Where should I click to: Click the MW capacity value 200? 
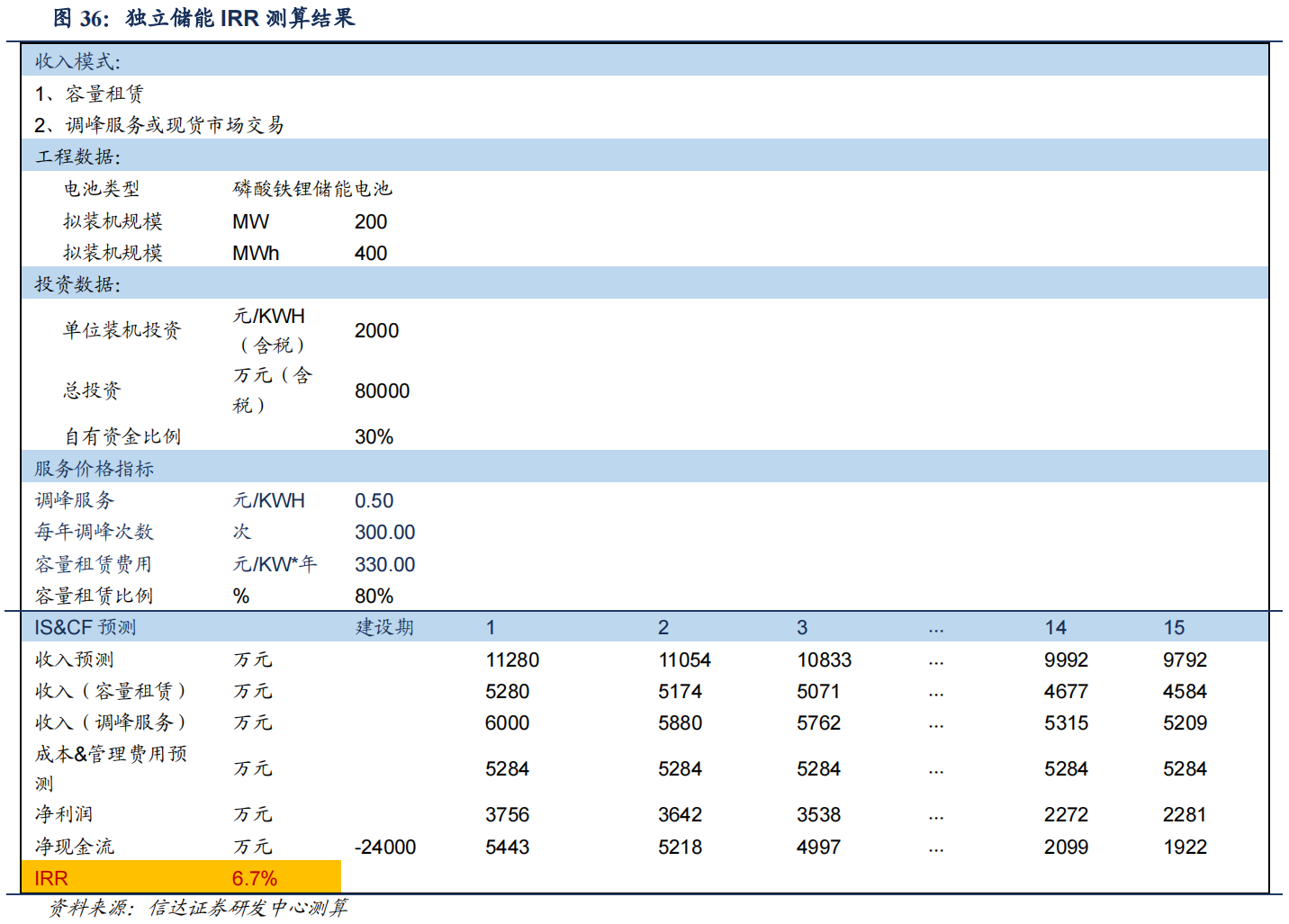pyautogui.click(x=371, y=221)
